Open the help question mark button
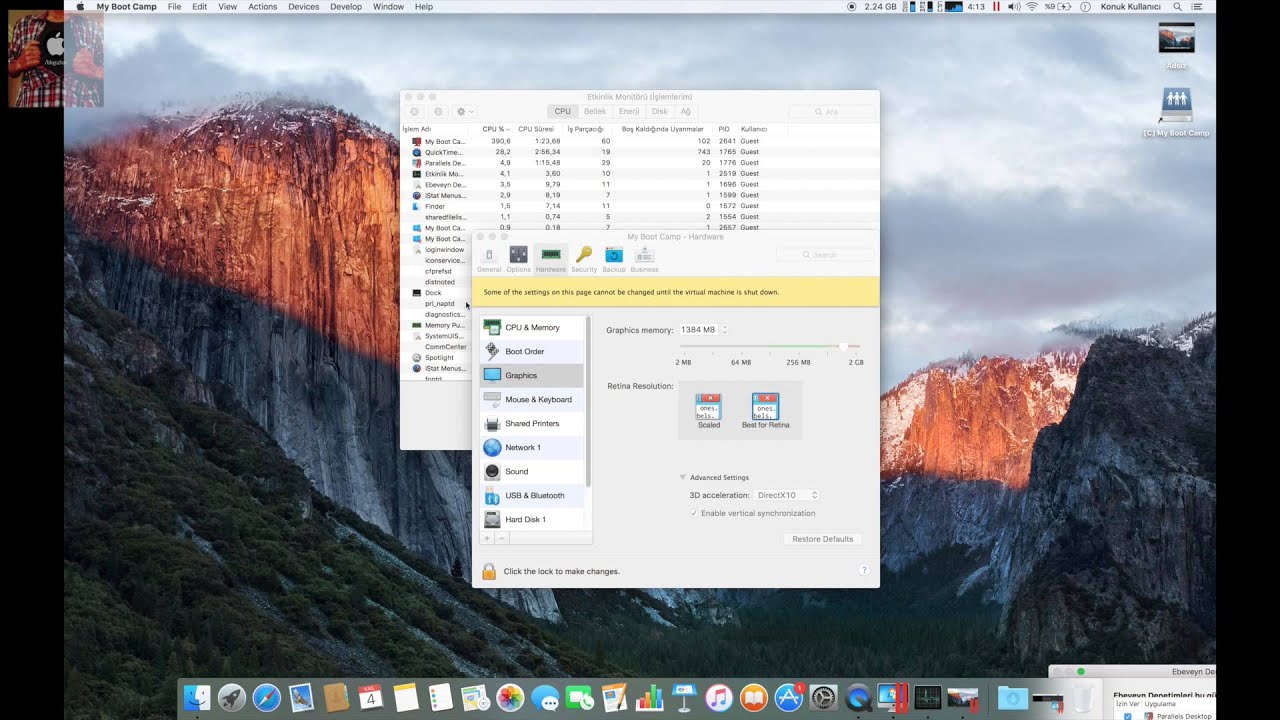The image size is (1280, 720). (x=864, y=570)
